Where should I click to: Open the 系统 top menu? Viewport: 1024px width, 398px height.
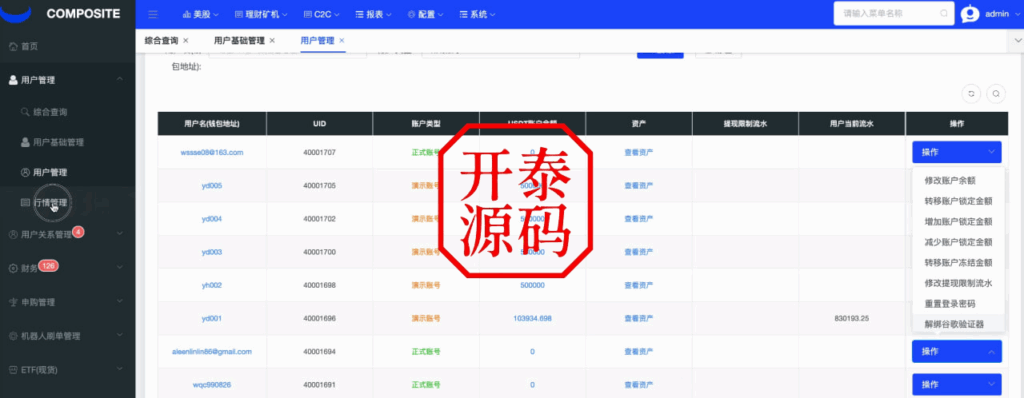pyautogui.click(x=477, y=14)
